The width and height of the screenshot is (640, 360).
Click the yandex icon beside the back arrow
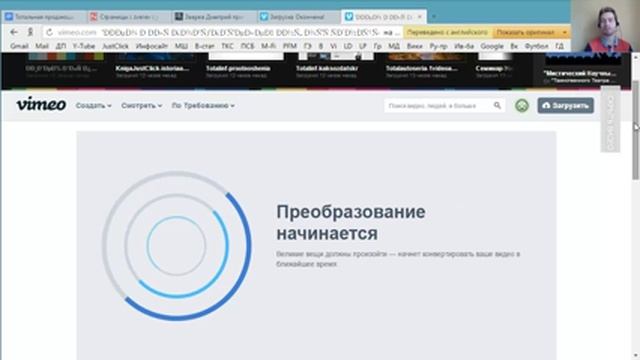(30, 32)
